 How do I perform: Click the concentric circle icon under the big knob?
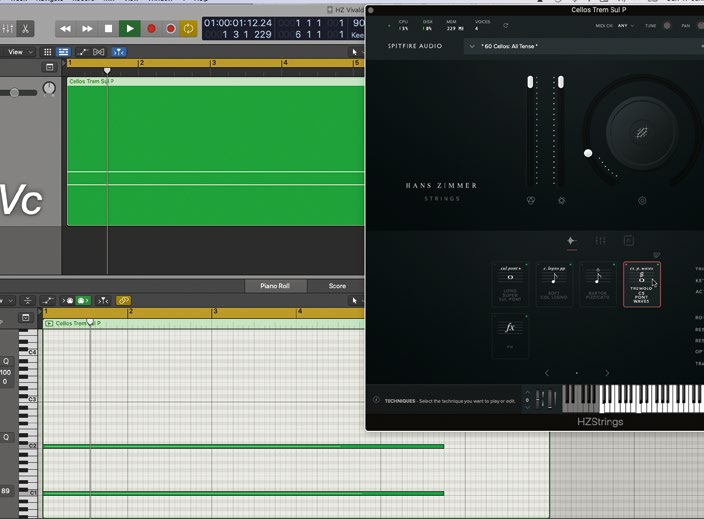pyautogui.click(x=642, y=201)
